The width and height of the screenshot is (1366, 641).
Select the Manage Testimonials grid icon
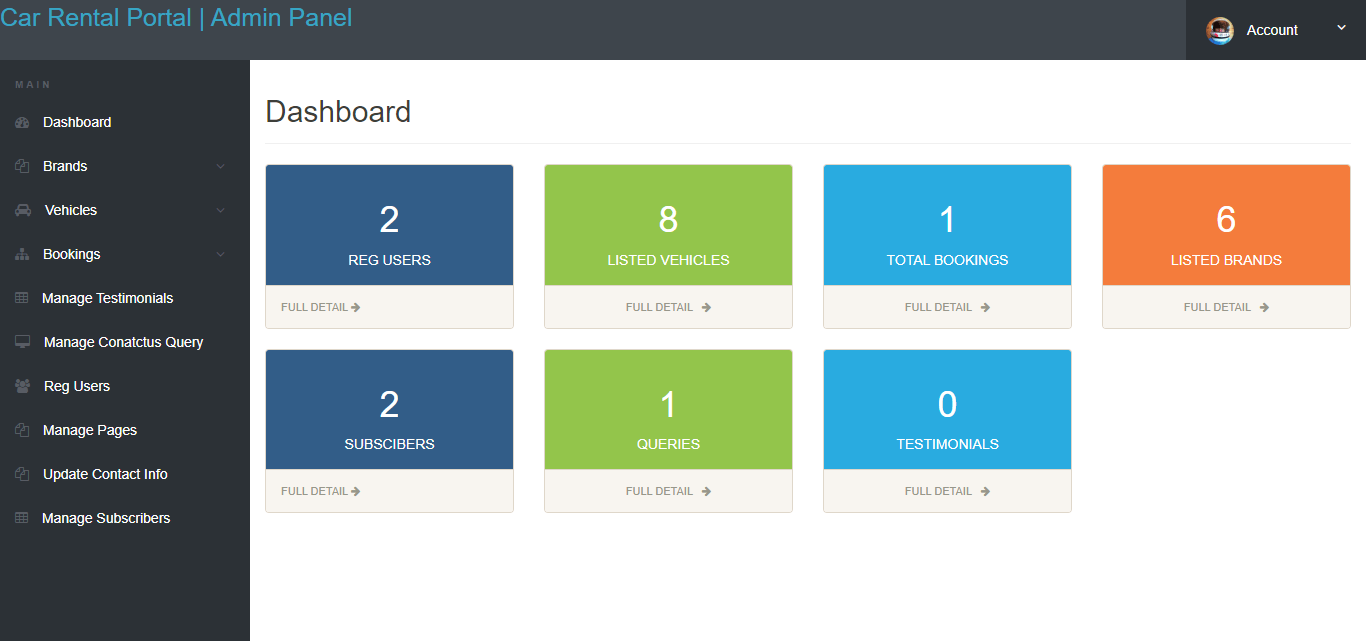[x=22, y=298]
